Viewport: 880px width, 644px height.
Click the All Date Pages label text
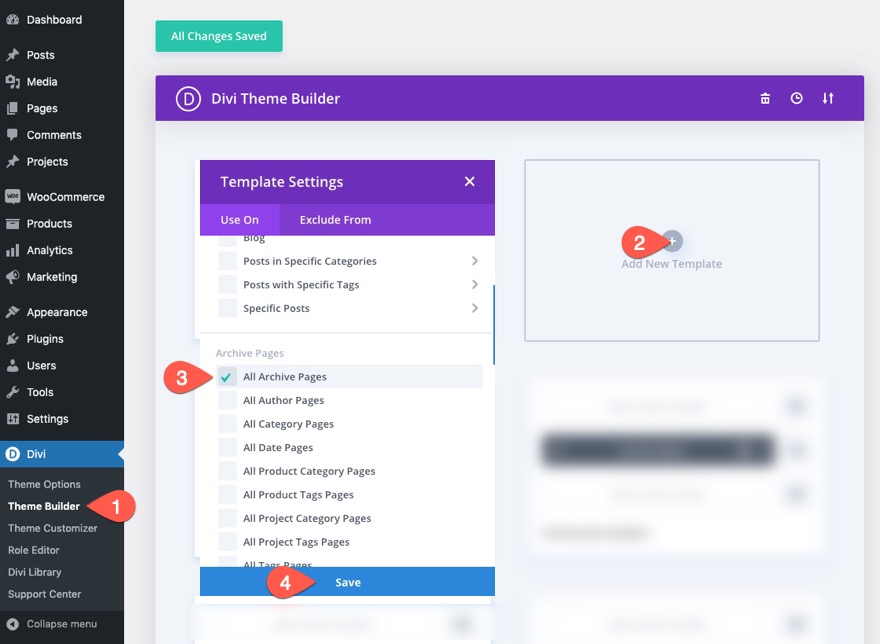(x=278, y=447)
